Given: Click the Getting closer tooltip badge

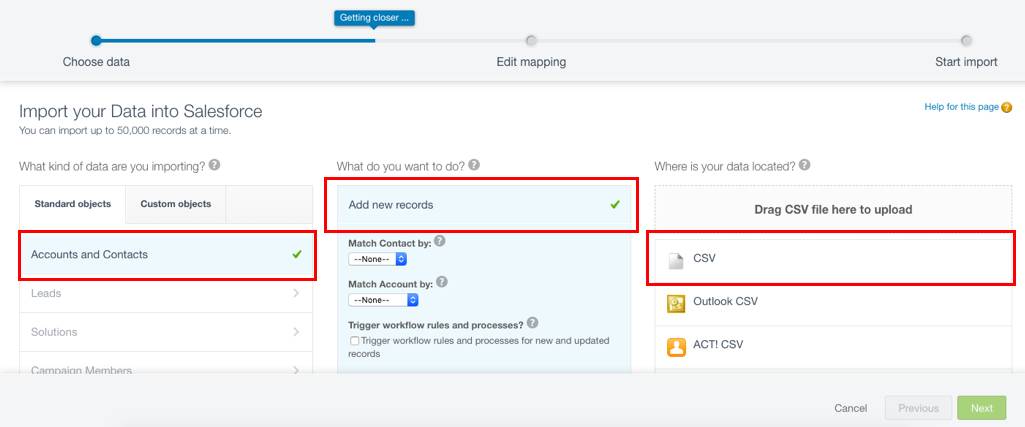Looking at the screenshot, I should pos(375,18).
